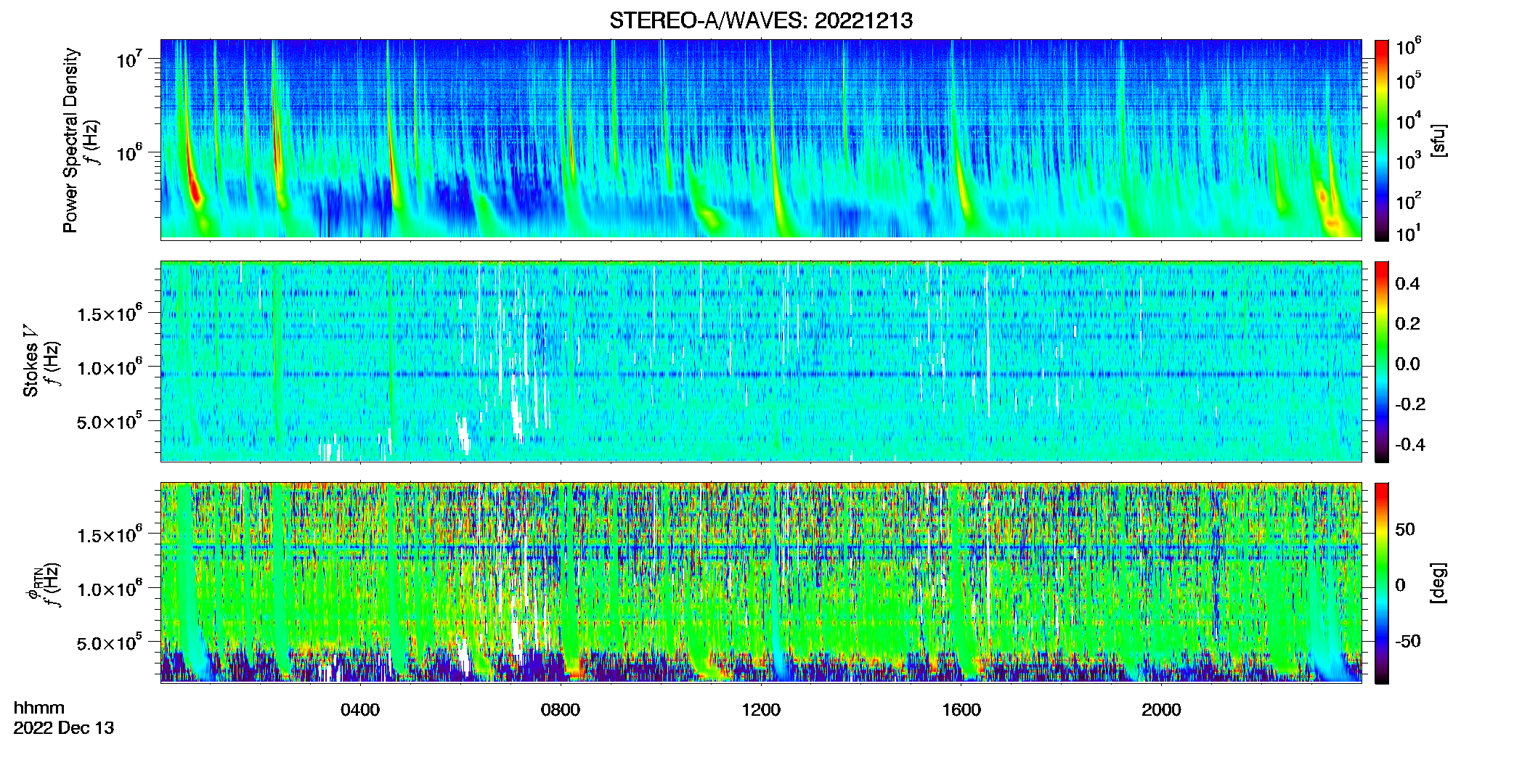Image resolution: width=1522 pixels, height=784 pixels.
Task: Click the STEREO-A/WAVES: 20221213 plot title
Action: coord(761,20)
